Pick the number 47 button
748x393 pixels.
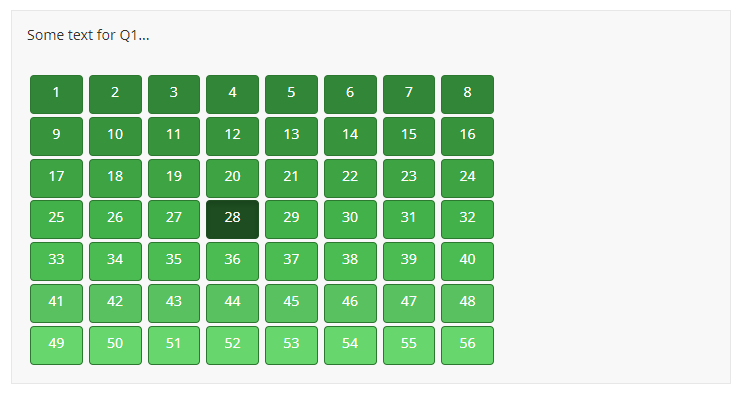pyautogui.click(x=409, y=303)
